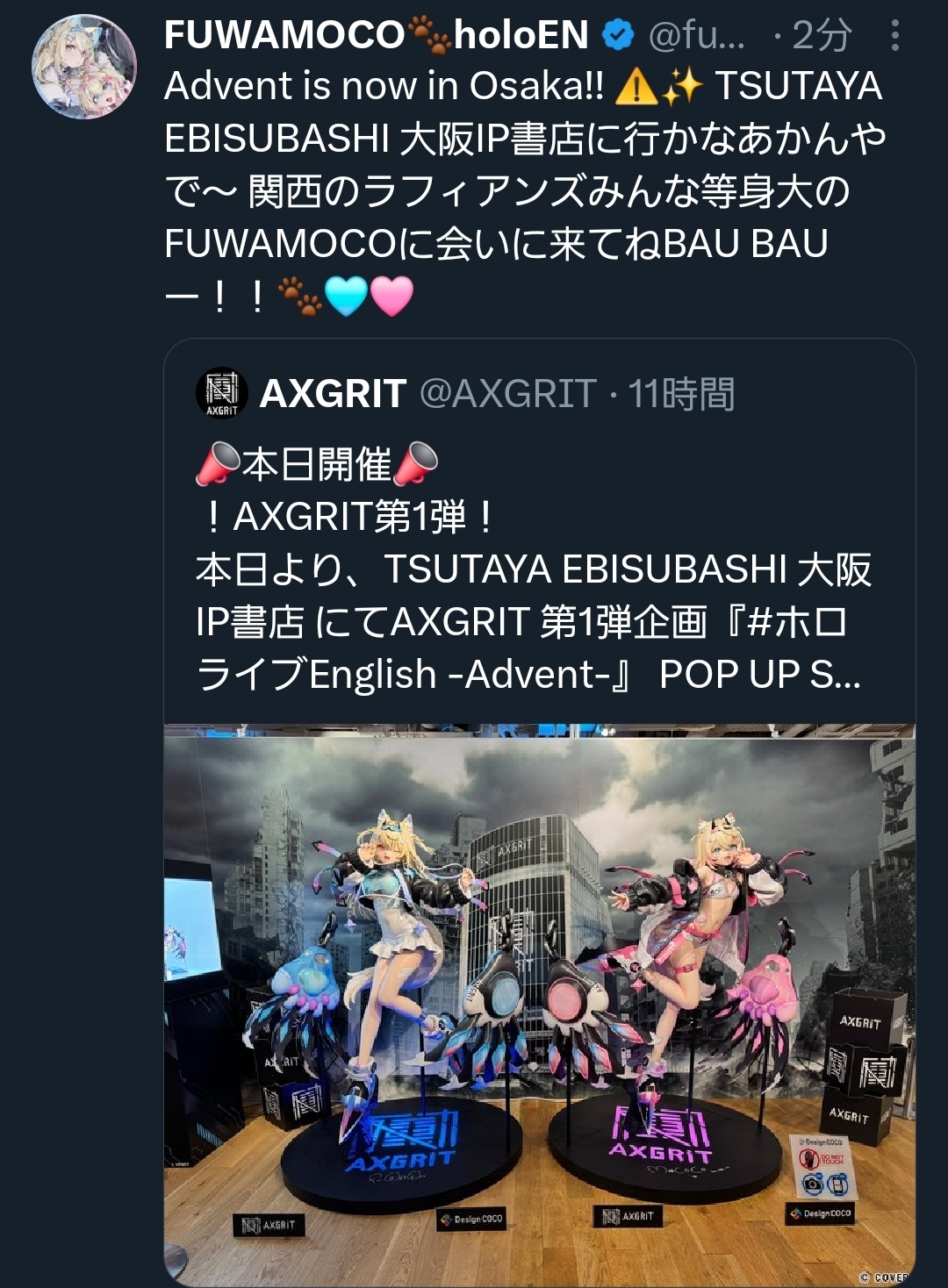This screenshot has width=948, height=1288.
Task: Click the warning sign emoji in the tweet
Action: pyautogui.click(x=636, y=86)
